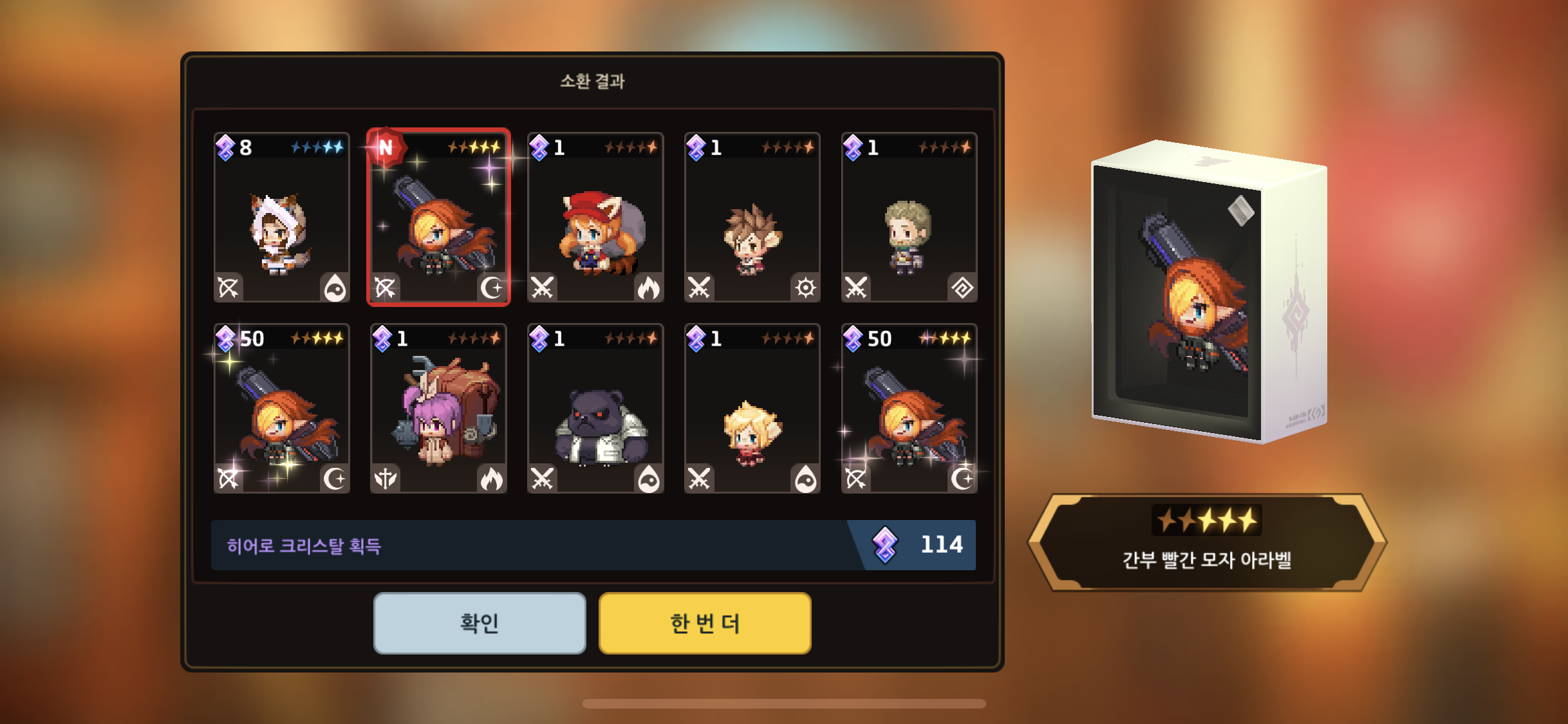The height and width of the screenshot is (724, 1568).
Task: Click the 간부 빨간 모자 아라벨 name banner
Action: 1207,543
